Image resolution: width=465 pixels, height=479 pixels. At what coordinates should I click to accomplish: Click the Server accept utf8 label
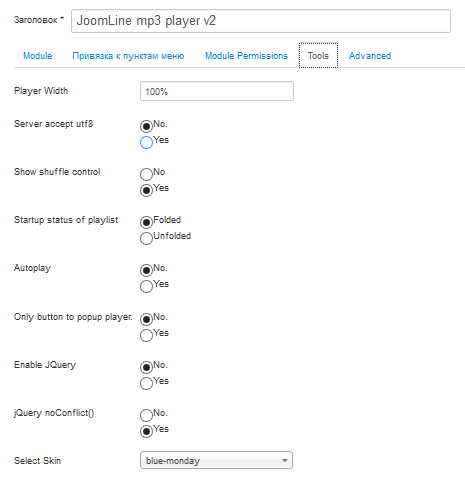pos(53,124)
